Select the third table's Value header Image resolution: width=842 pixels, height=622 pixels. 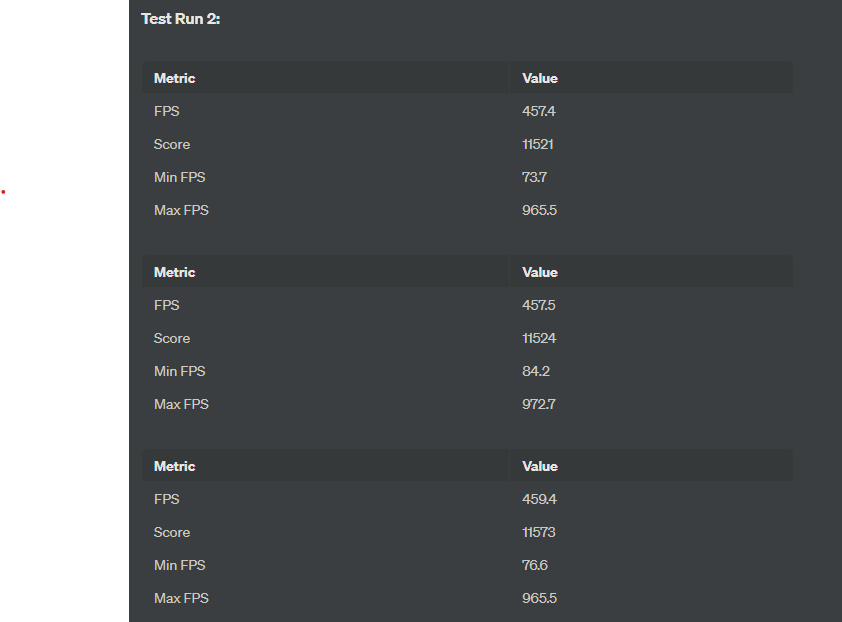(x=540, y=466)
